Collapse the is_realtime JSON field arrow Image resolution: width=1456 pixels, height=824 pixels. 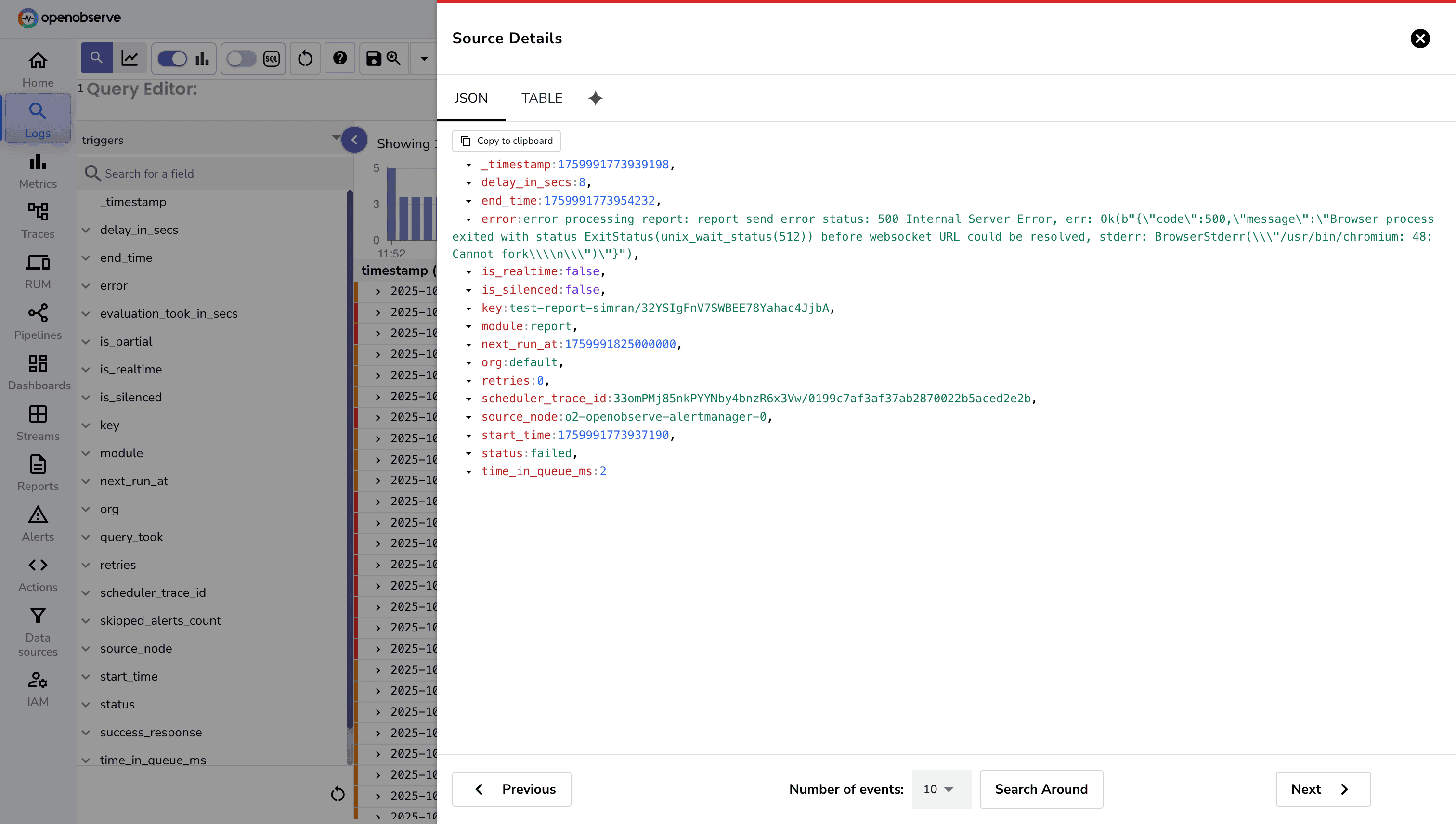(469, 272)
